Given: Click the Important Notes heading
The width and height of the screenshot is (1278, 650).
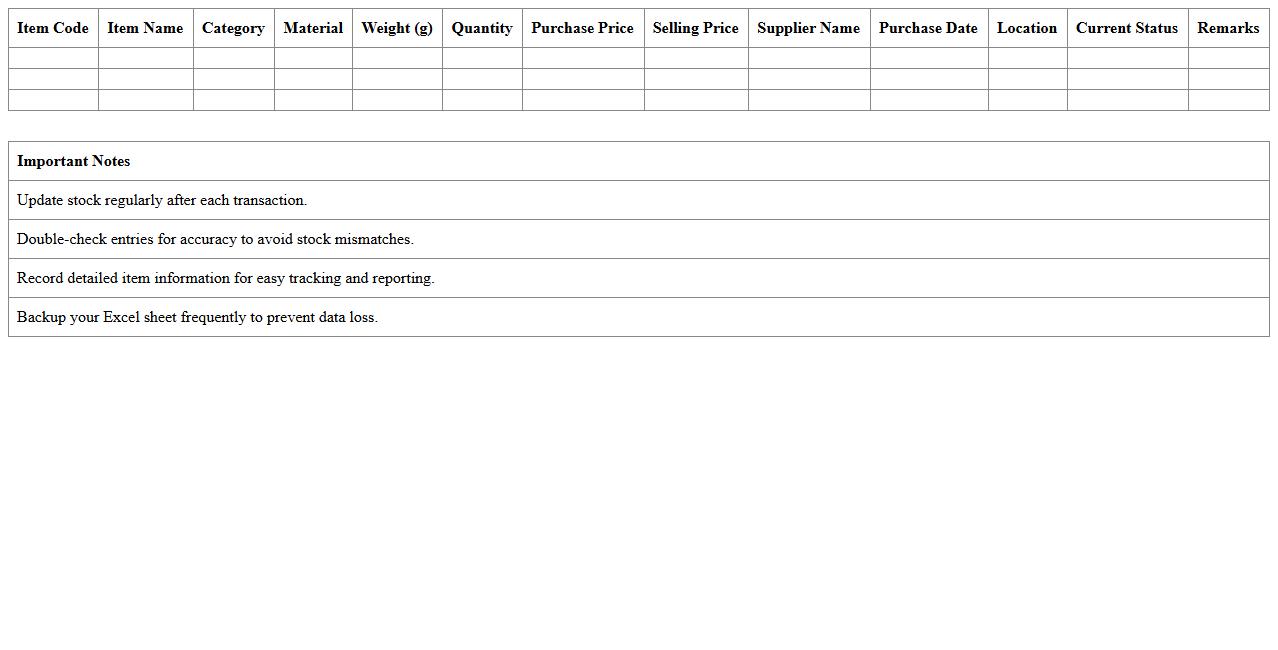Looking at the screenshot, I should coord(74,161).
